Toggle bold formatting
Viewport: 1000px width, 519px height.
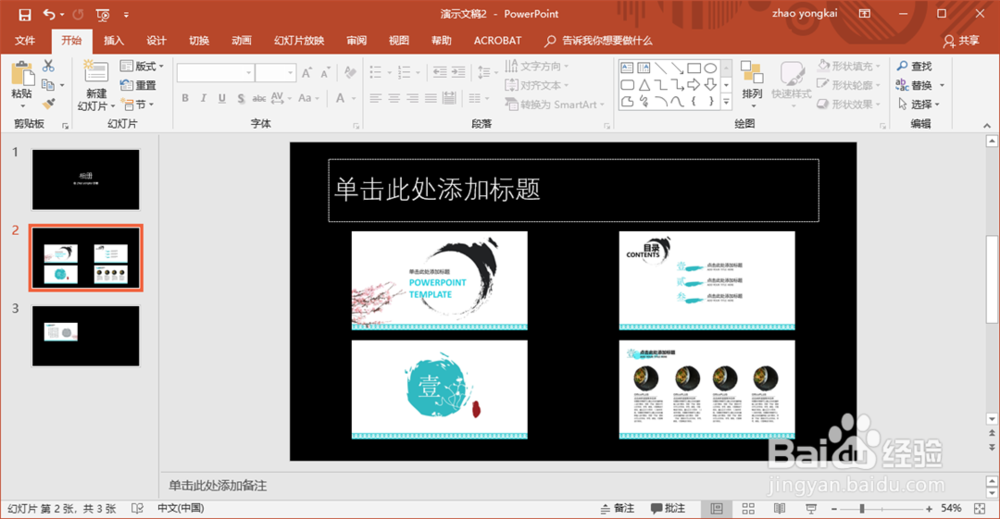185,98
